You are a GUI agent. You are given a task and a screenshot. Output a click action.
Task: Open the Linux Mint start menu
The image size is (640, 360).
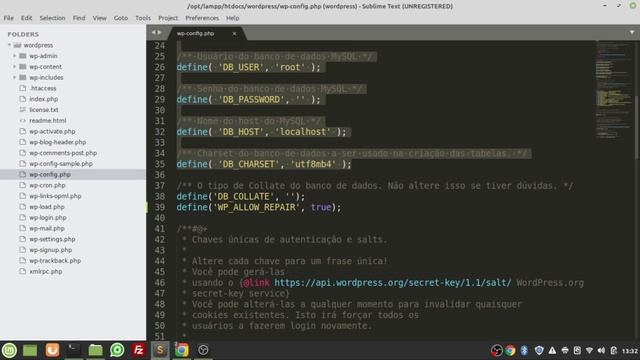[9, 350]
